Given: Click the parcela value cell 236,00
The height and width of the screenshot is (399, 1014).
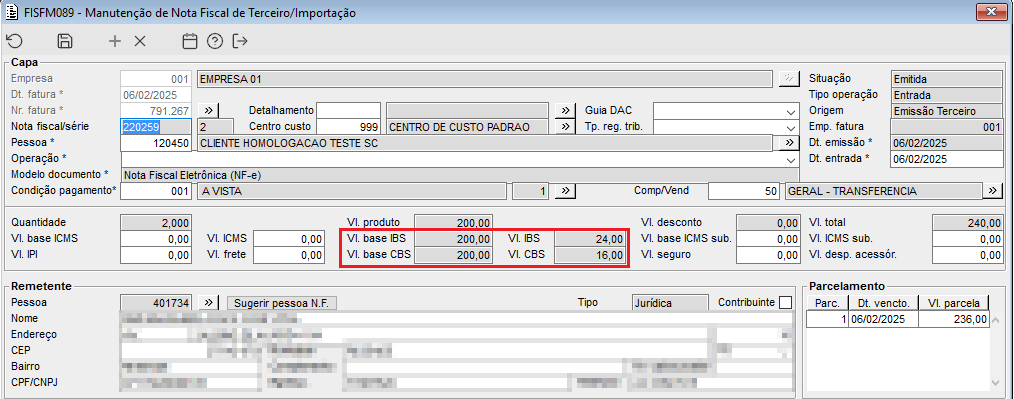Looking at the screenshot, I should tap(954, 319).
